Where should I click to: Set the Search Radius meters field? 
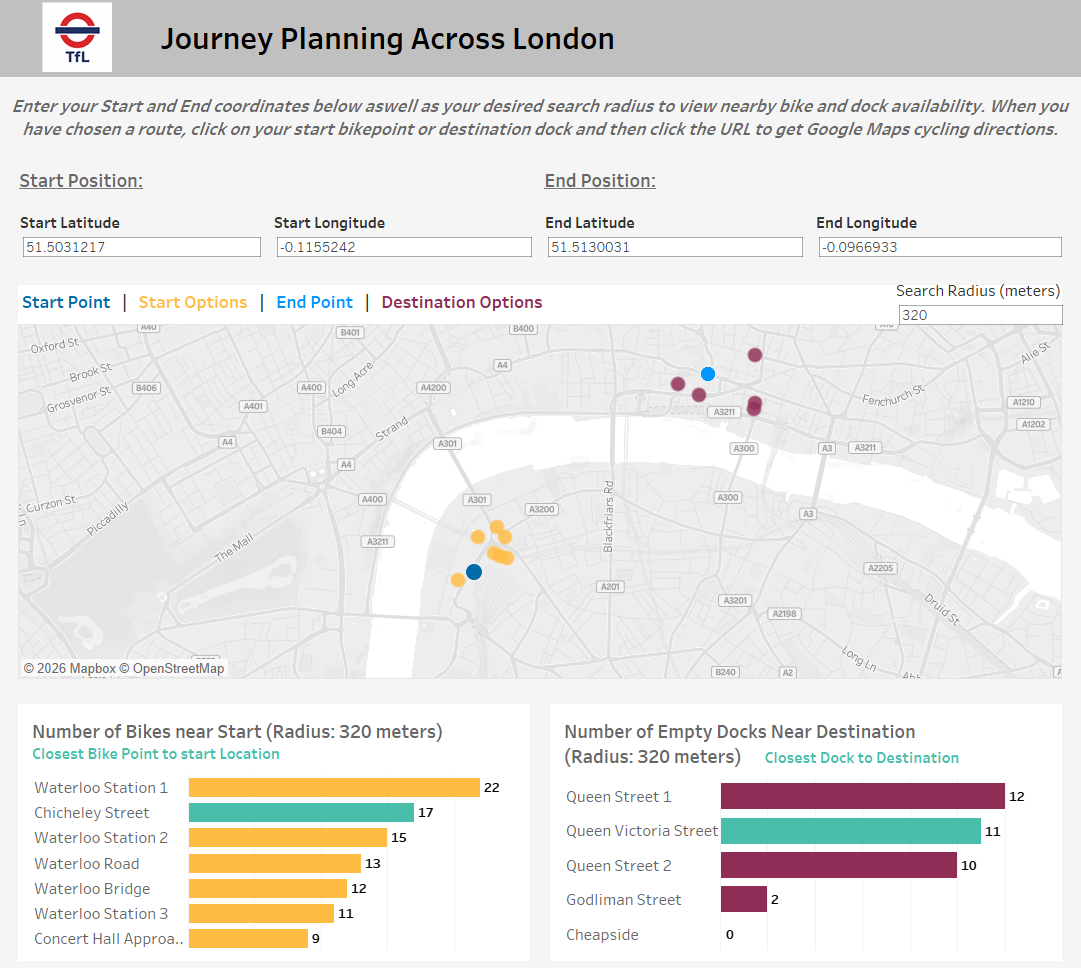coord(980,315)
